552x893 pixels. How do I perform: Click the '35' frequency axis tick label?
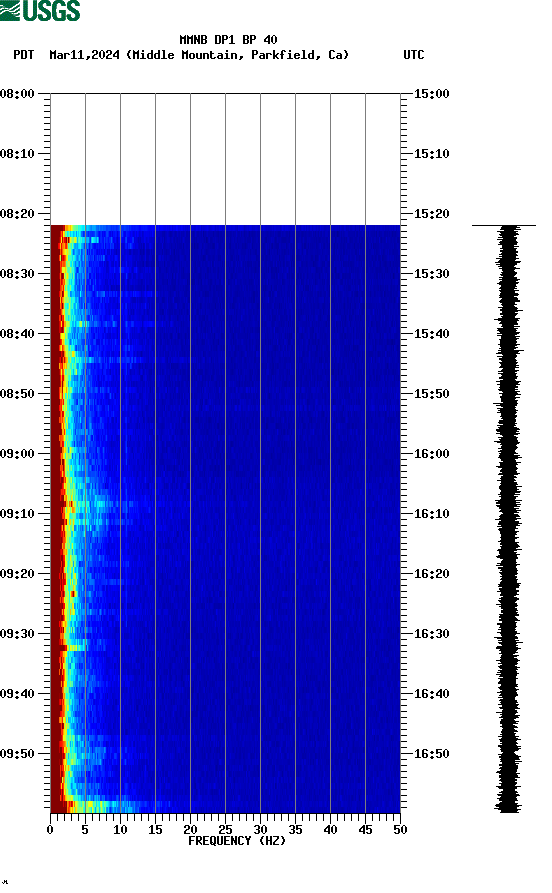(x=295, y=830)
